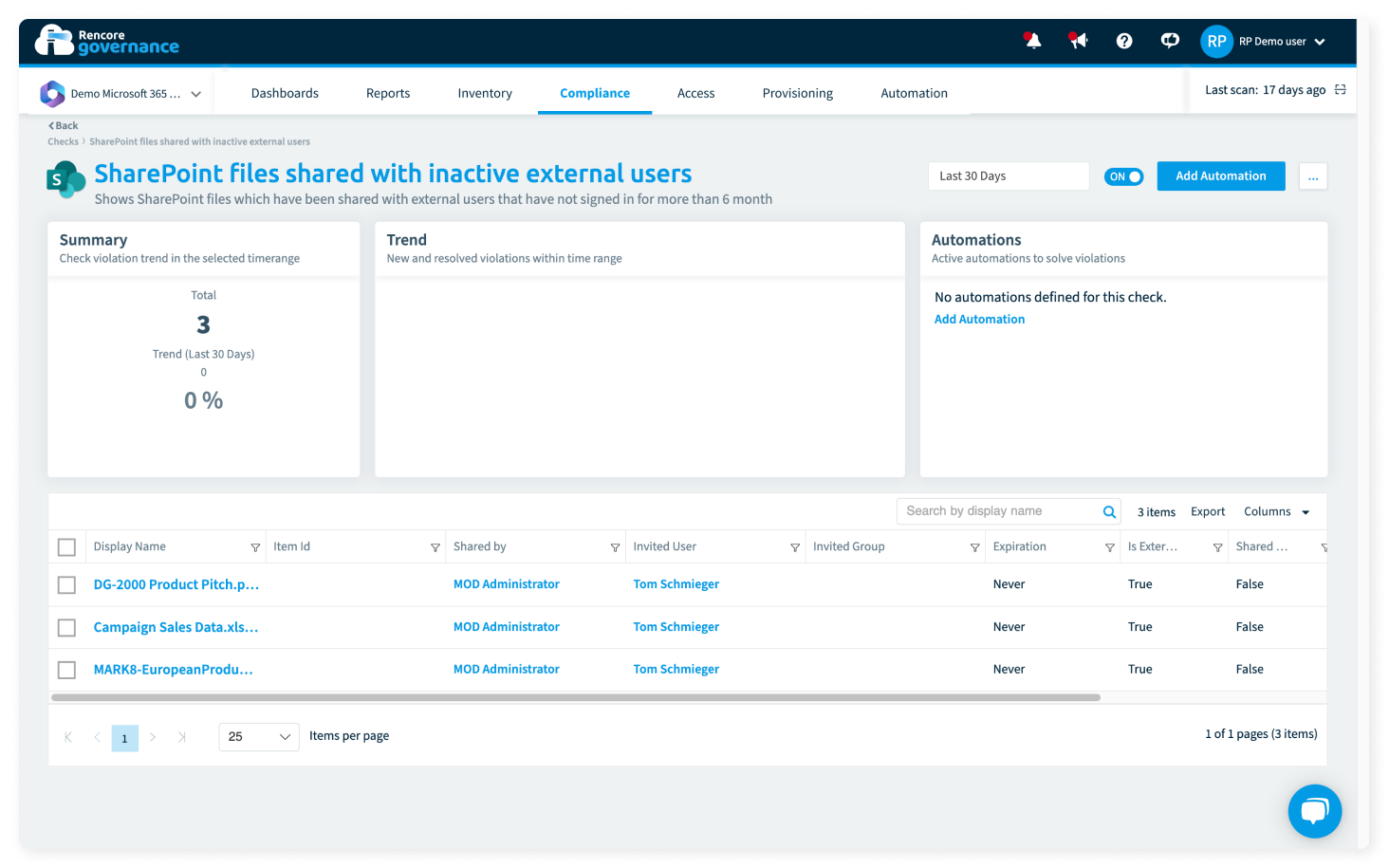The width and height of the screenshot is (1389, 868).
Task: Select page 1 in pagination
Action: (124, 738)
